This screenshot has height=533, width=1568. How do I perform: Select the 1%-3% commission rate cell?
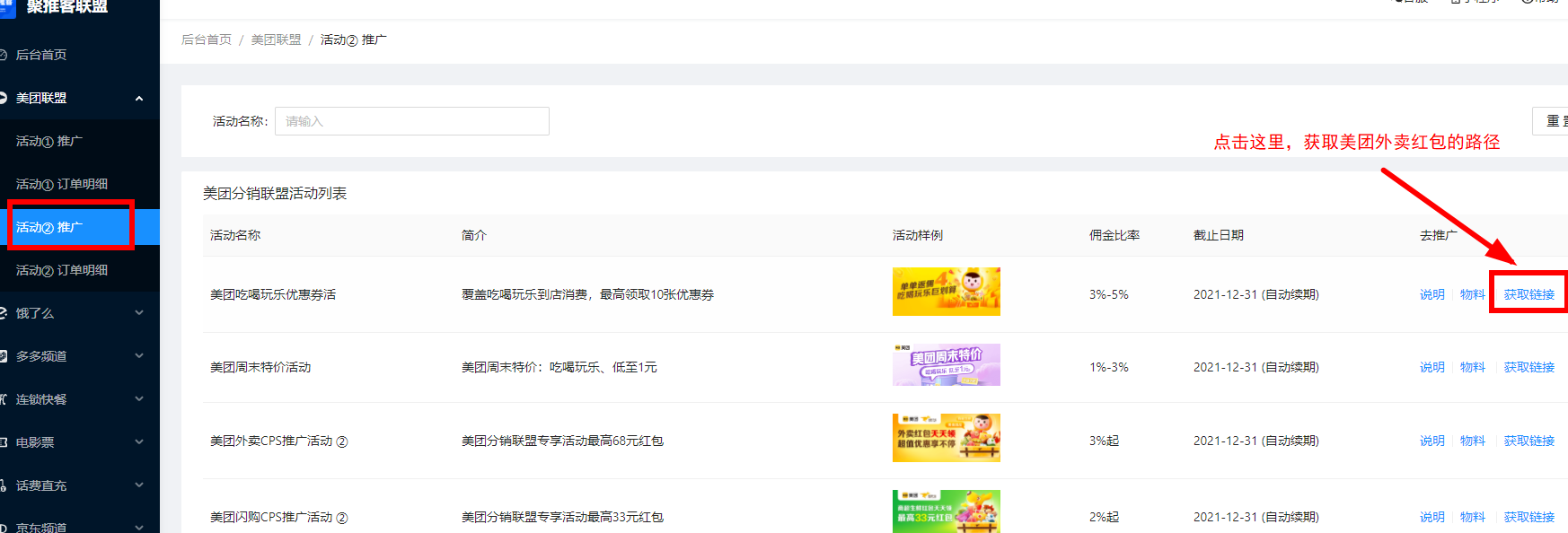[1109, 367]
